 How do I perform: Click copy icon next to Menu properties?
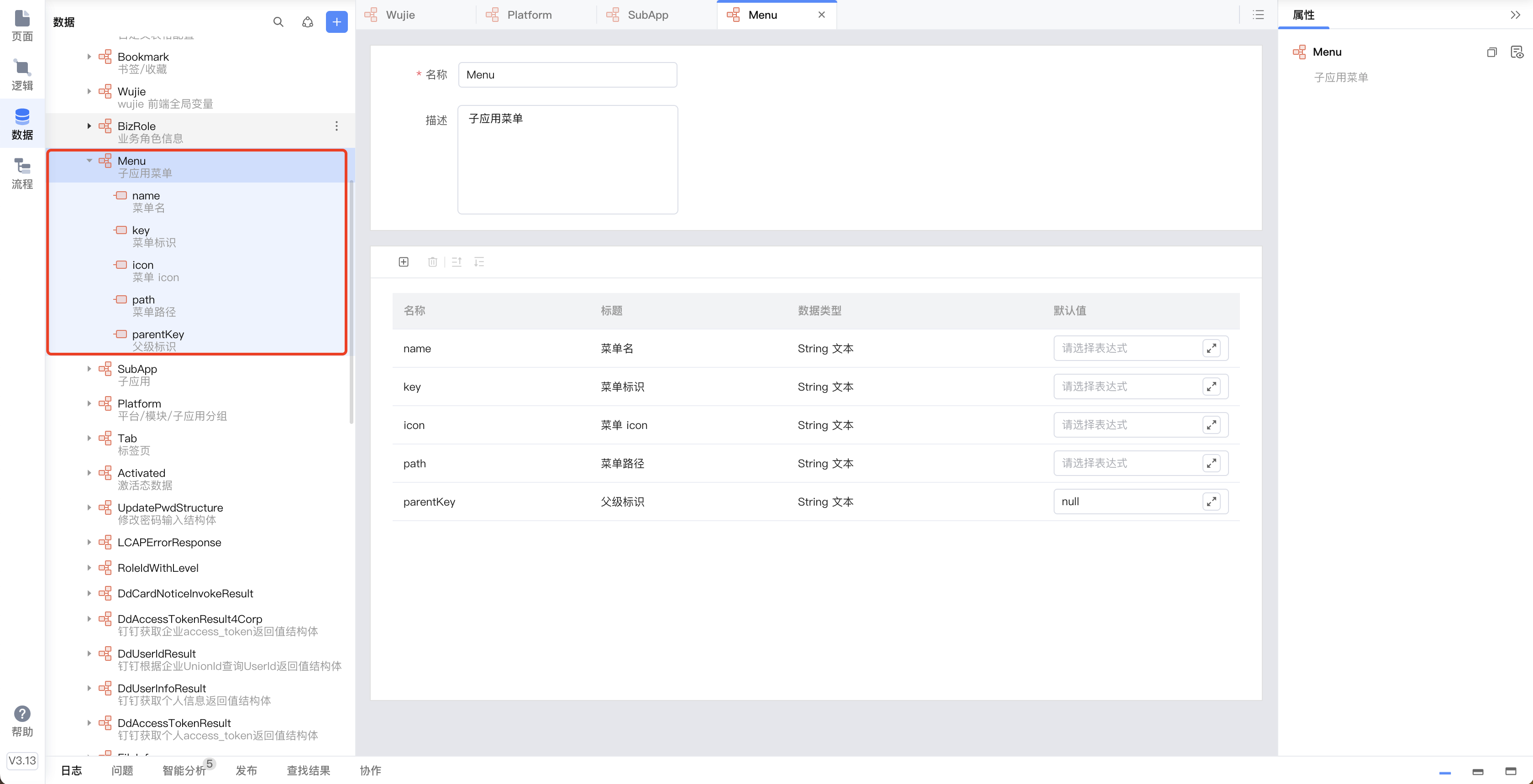(1491, 52)
